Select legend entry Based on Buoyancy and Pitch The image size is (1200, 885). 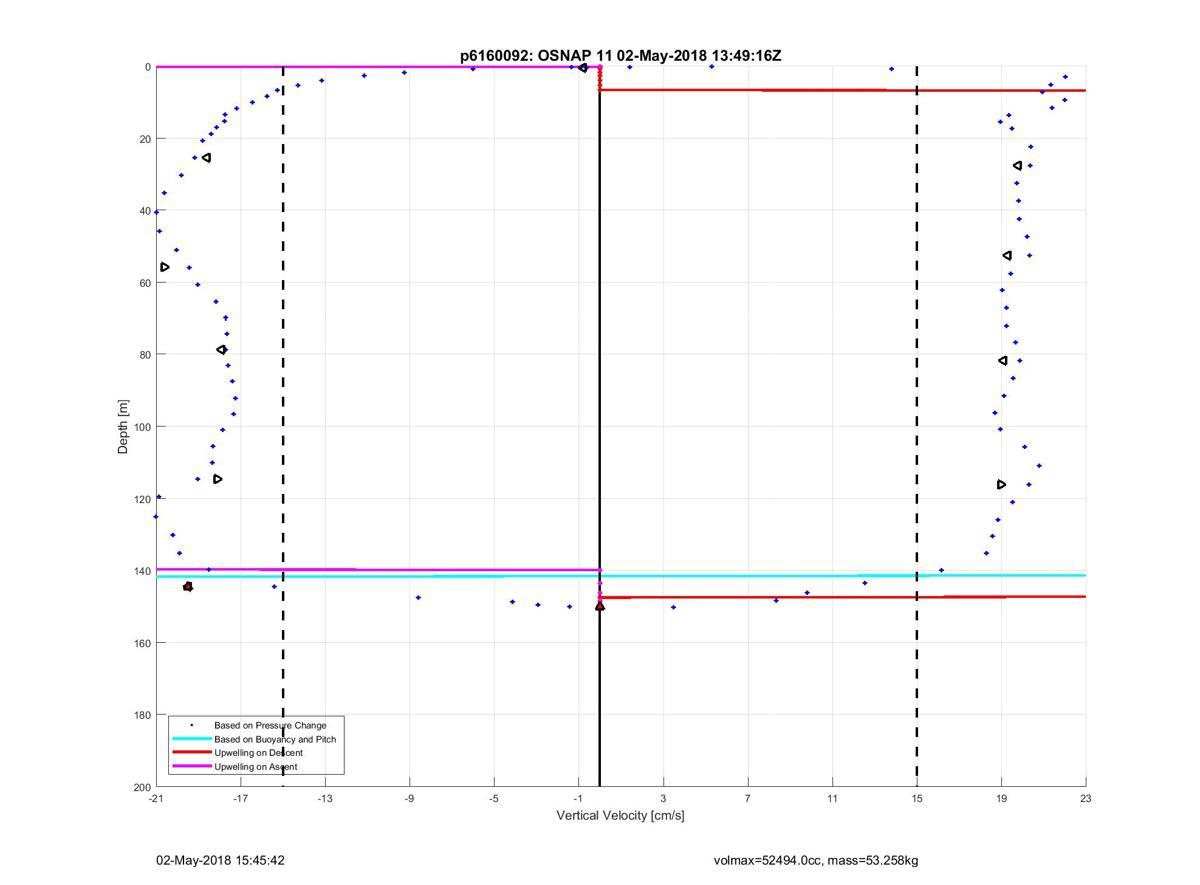(275, 739)
